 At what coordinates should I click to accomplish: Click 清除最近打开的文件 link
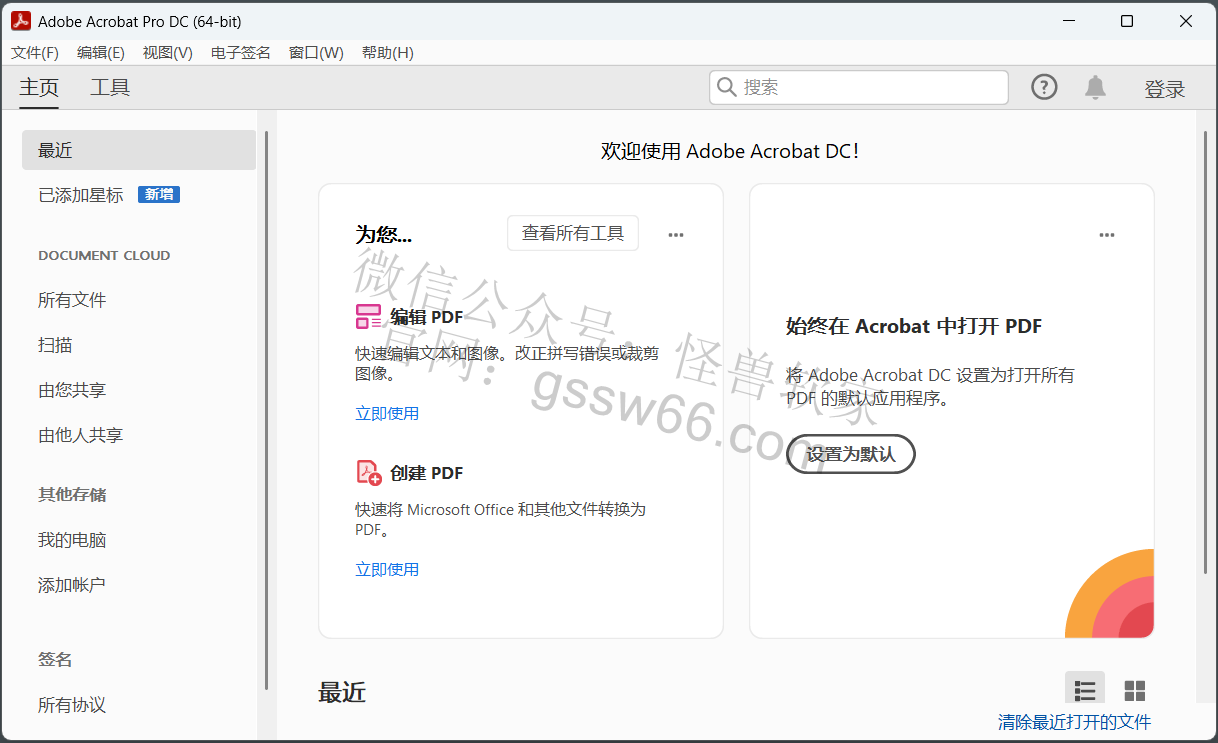click(x=1074, y=722)
